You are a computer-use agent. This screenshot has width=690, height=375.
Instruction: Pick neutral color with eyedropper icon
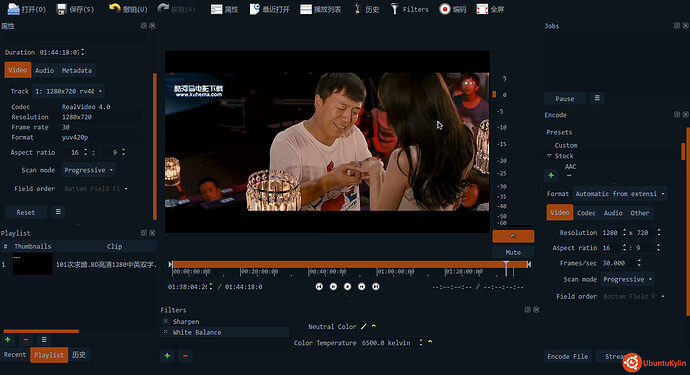point(363,327)
